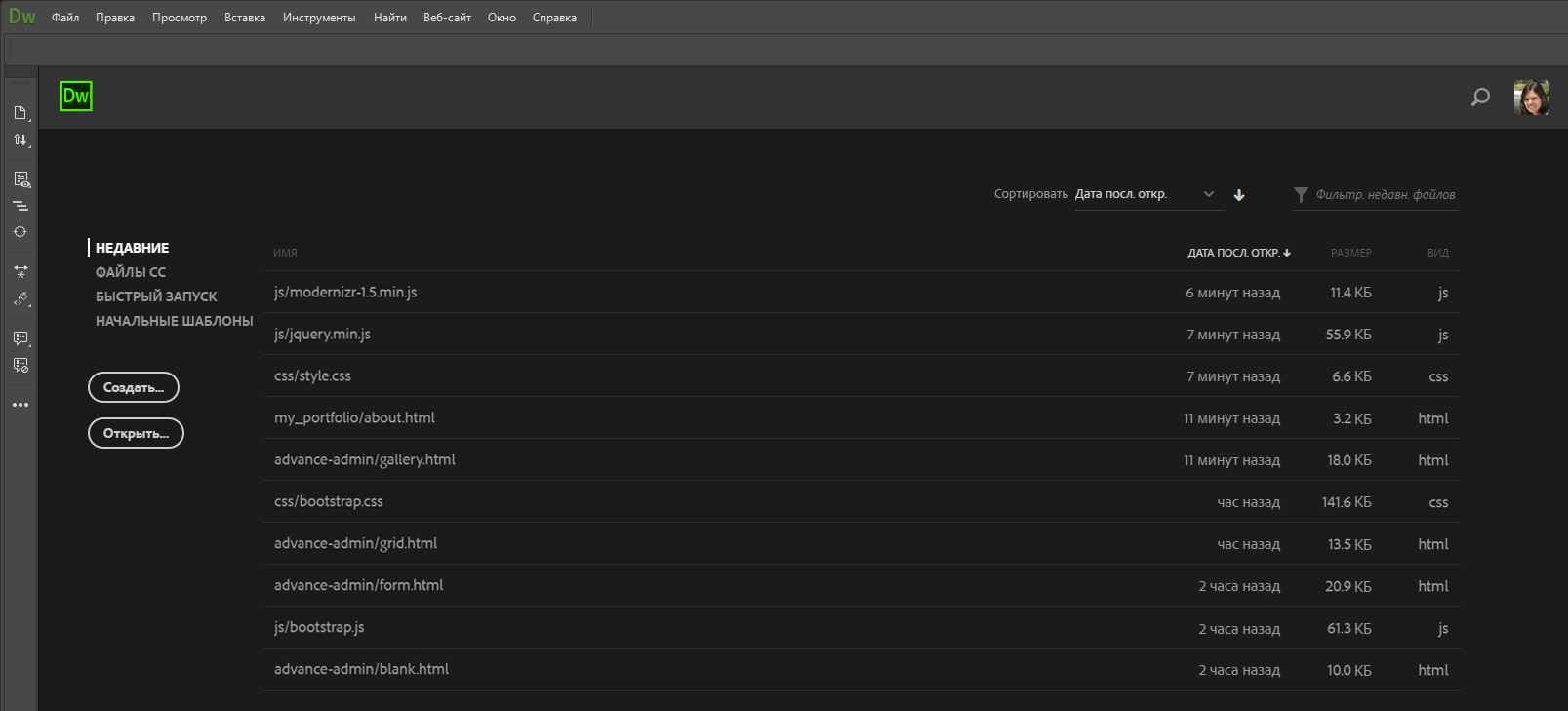Open the user profile avatar
1568x711 pixels.
click(x=1532, y=98)
